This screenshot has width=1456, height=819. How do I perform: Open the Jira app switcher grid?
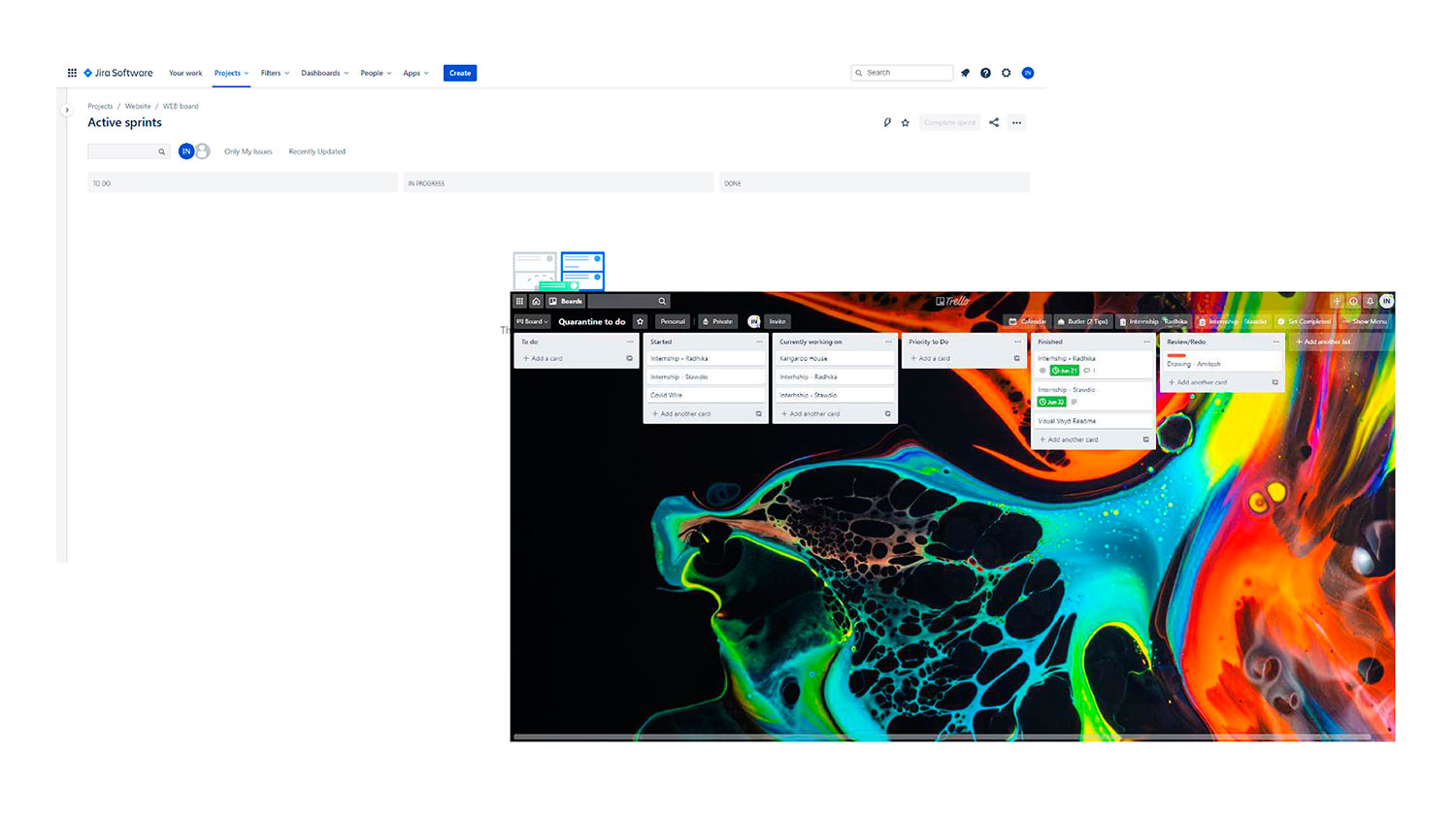[72, 73]
